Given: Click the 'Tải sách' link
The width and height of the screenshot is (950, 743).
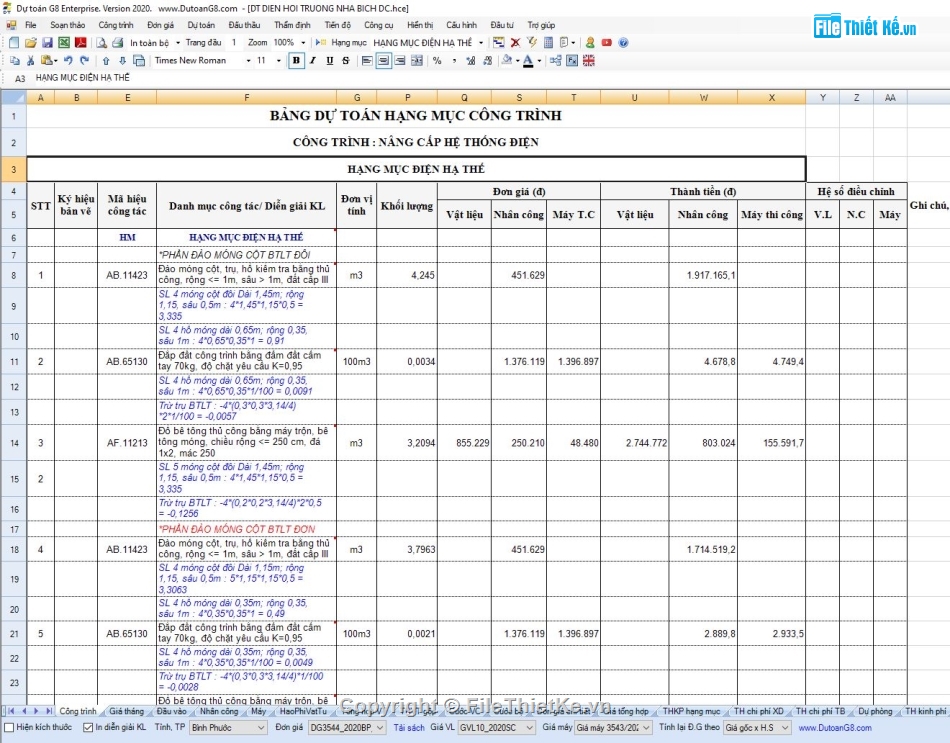Looking at the screenshot, I should pos(409,727).
